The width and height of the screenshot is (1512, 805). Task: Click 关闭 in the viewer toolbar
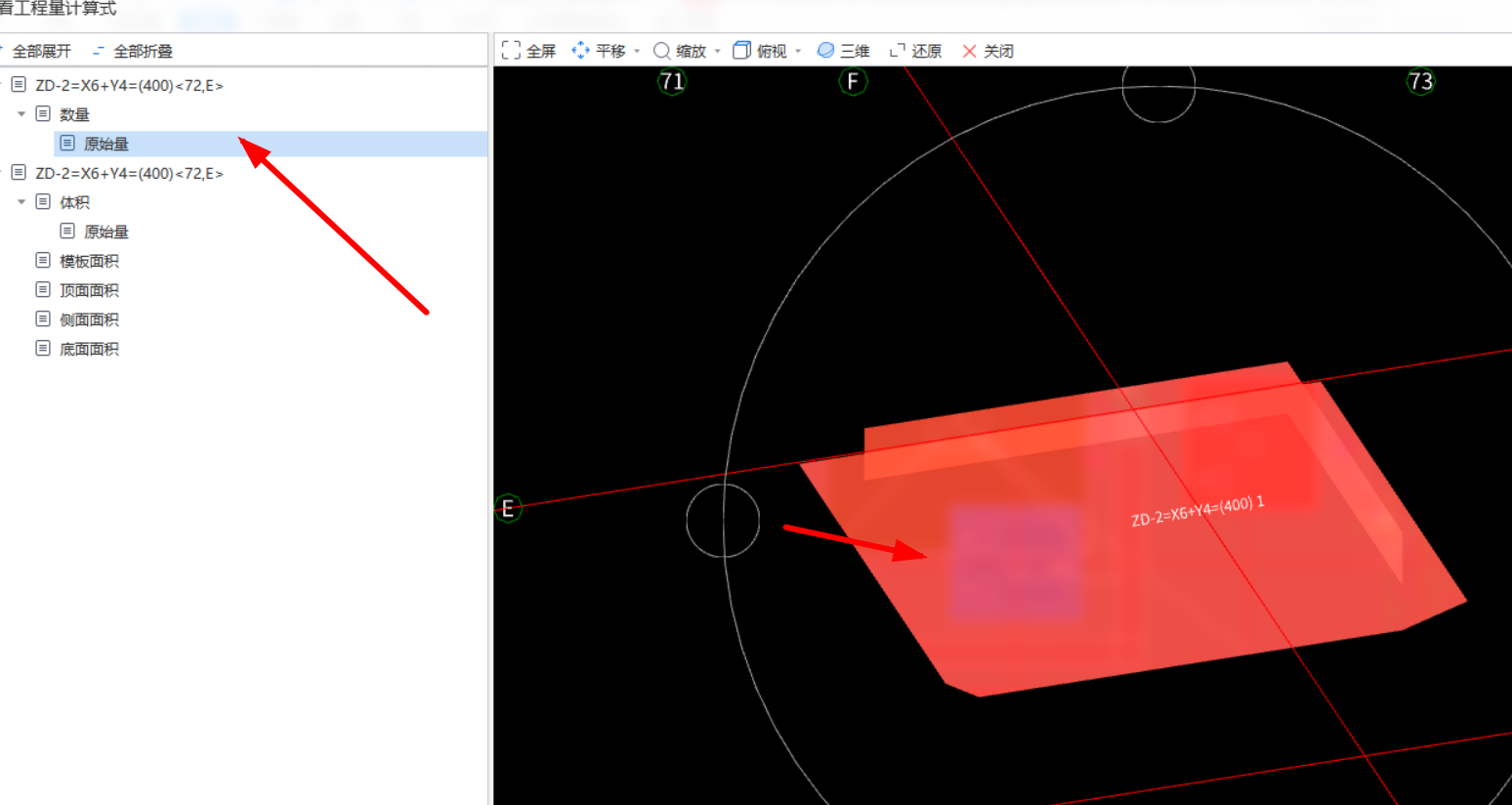(x=987, y=51)
